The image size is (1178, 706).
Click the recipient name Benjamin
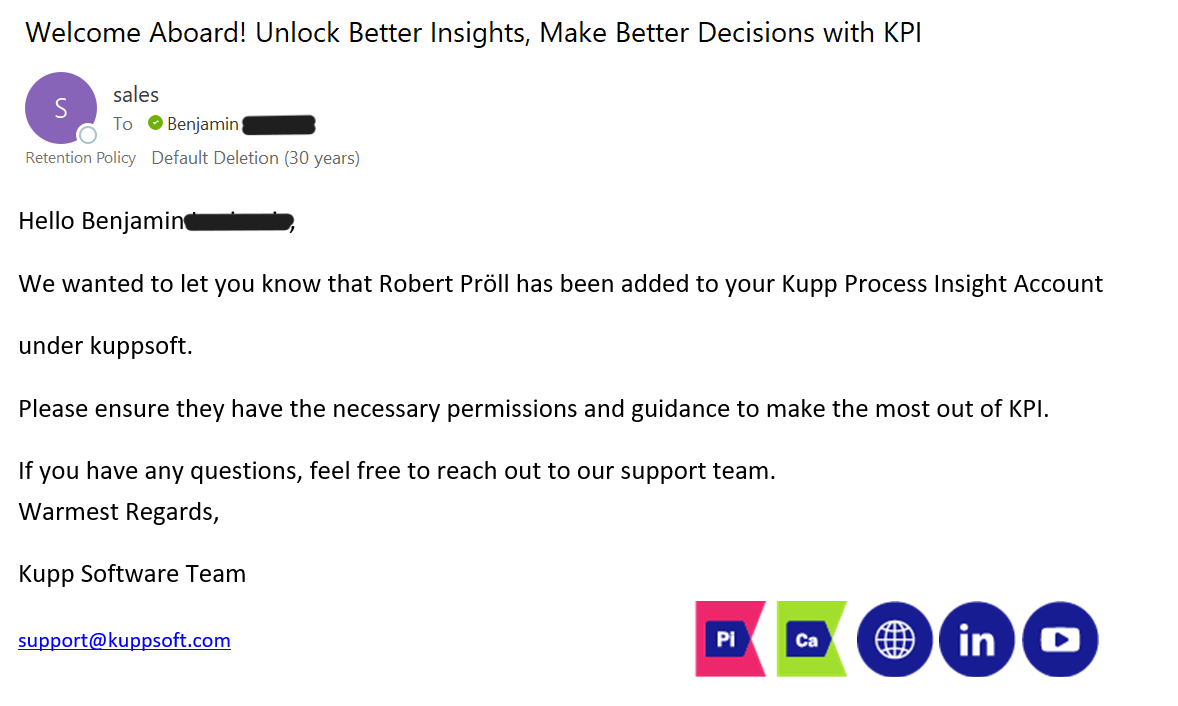coord(203,124)
